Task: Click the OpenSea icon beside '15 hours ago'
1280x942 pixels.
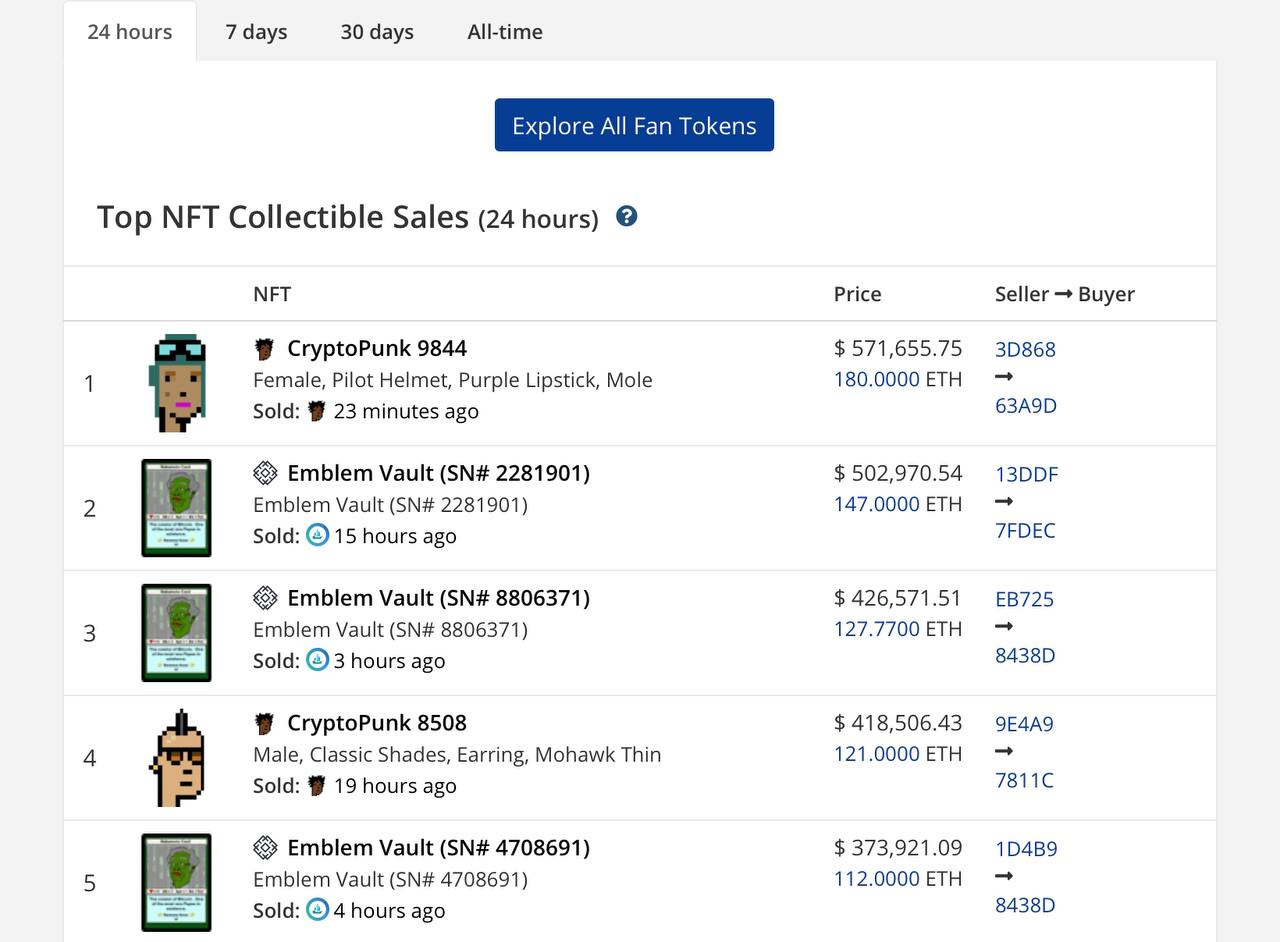Action: point(317,535)
